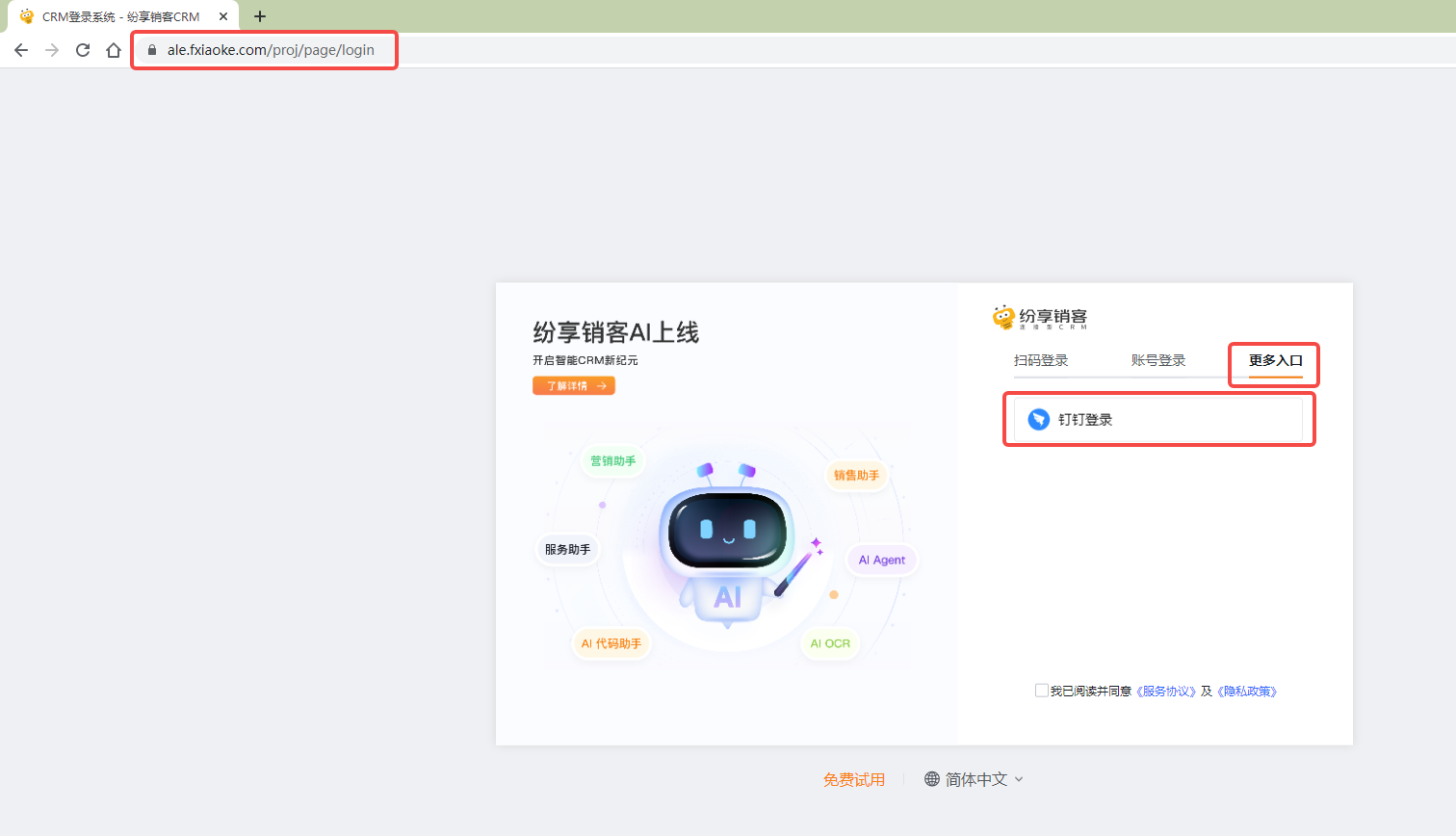The image size is (1456, 836).
Task: Click the 销售助手 bubble
Action: coord(856,475)
